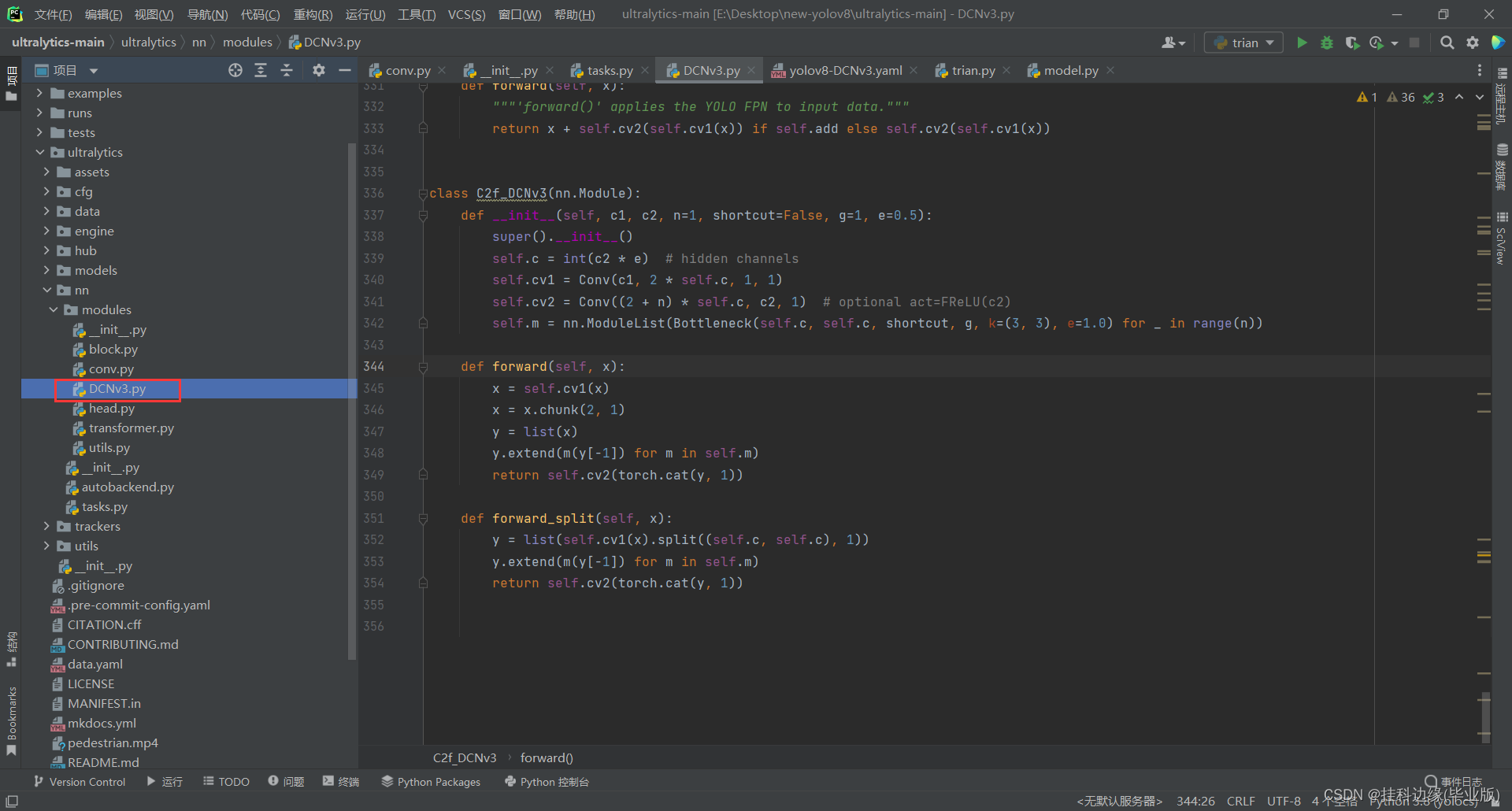Open the Python console tool window
The image size is (1512, 811).
pyautogui.click(x=547, y=781)
